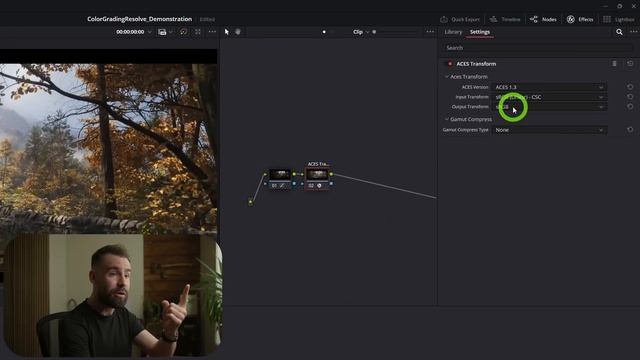Toggle the Nodes panel button

click(543, 19)
